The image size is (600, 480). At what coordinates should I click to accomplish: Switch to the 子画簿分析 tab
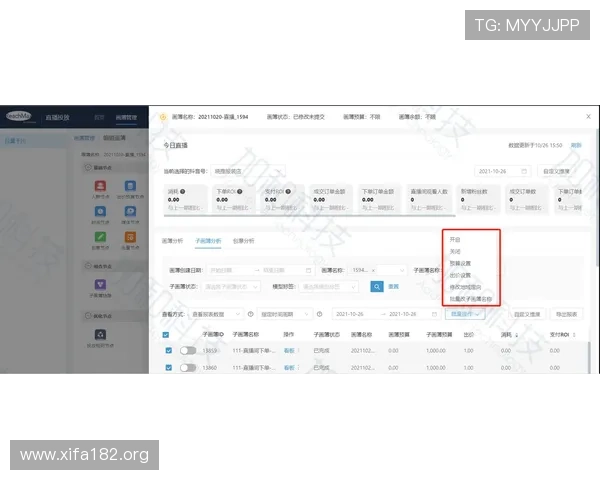click(208, 241)
